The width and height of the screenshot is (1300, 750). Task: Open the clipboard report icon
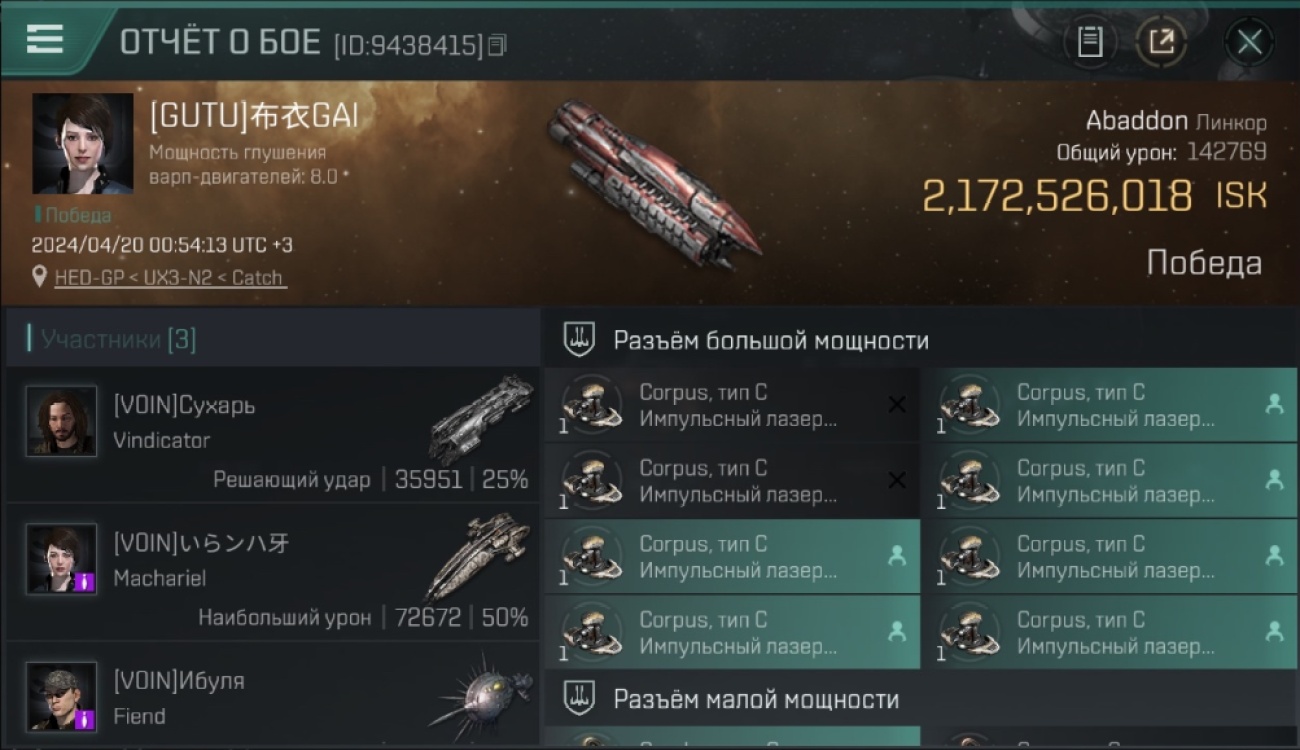(1089, 42)
